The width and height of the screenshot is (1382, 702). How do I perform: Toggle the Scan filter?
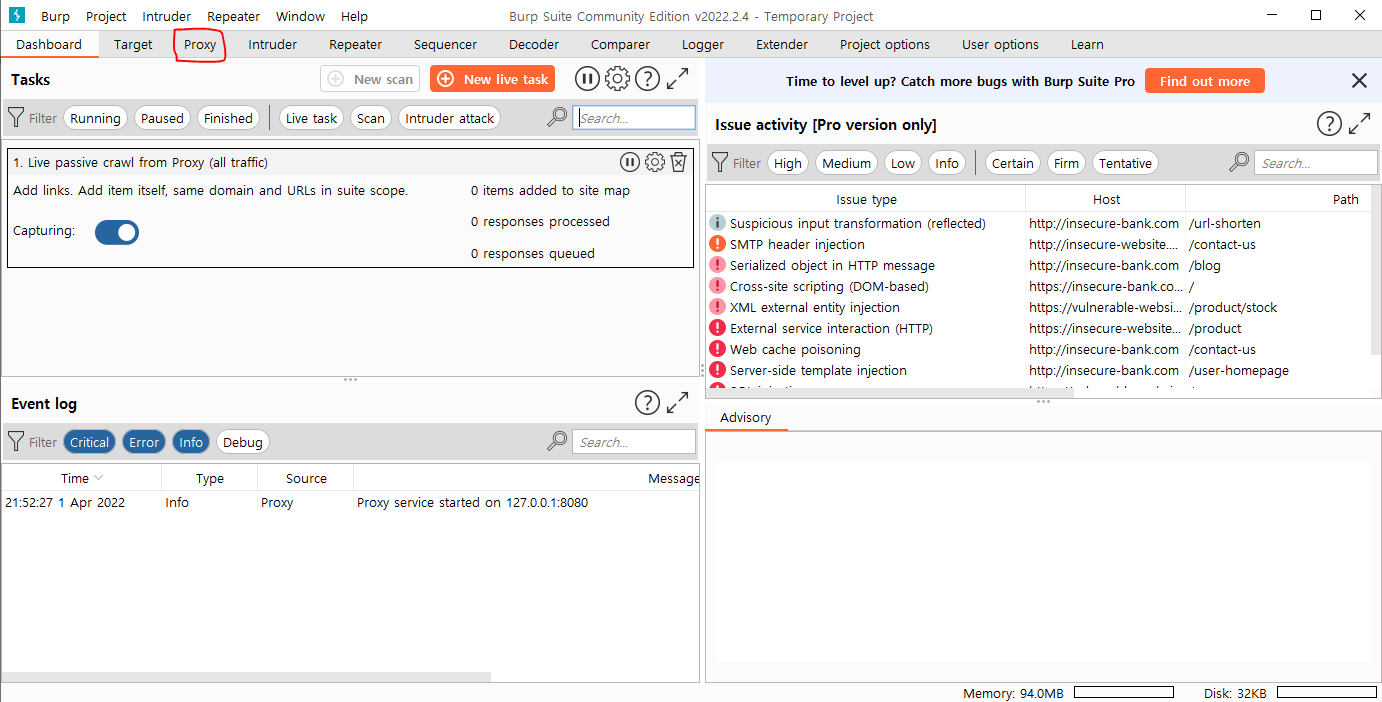[371, 118]
